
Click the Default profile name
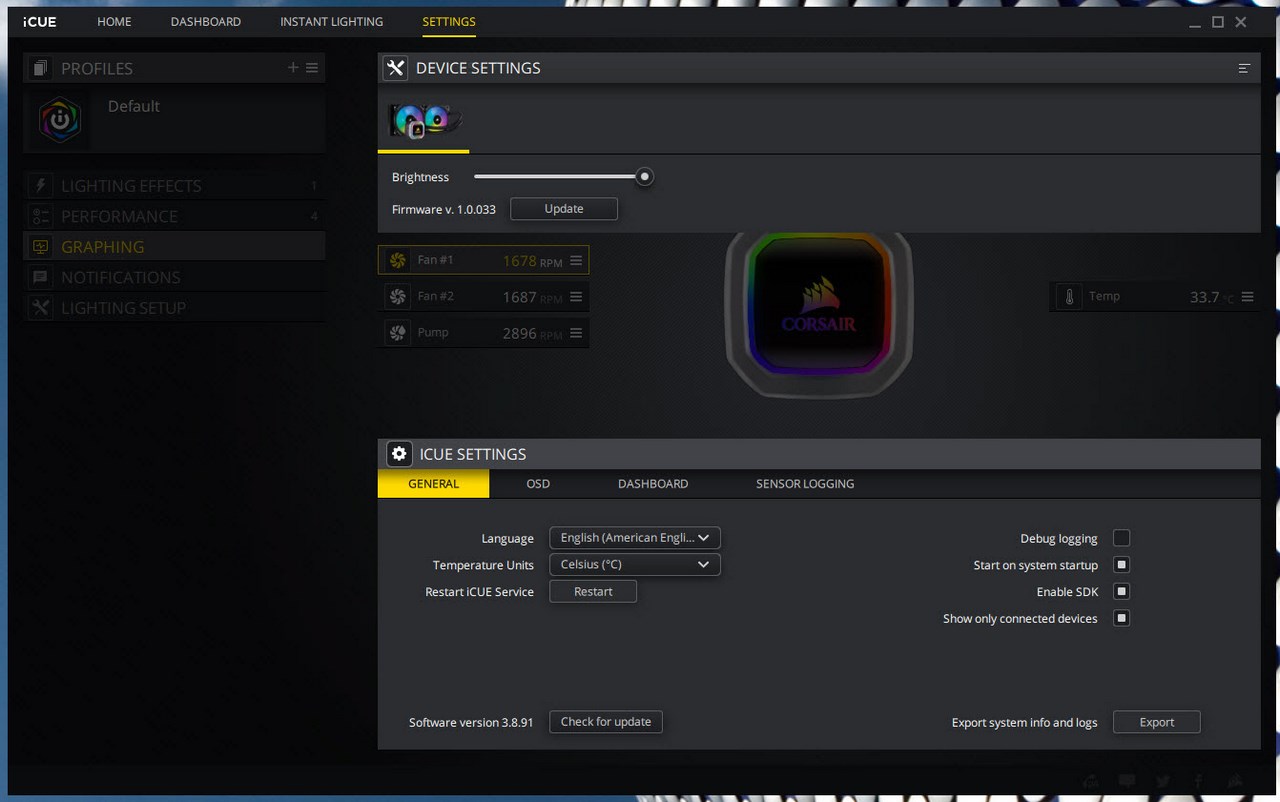click(x=134, y=106)
